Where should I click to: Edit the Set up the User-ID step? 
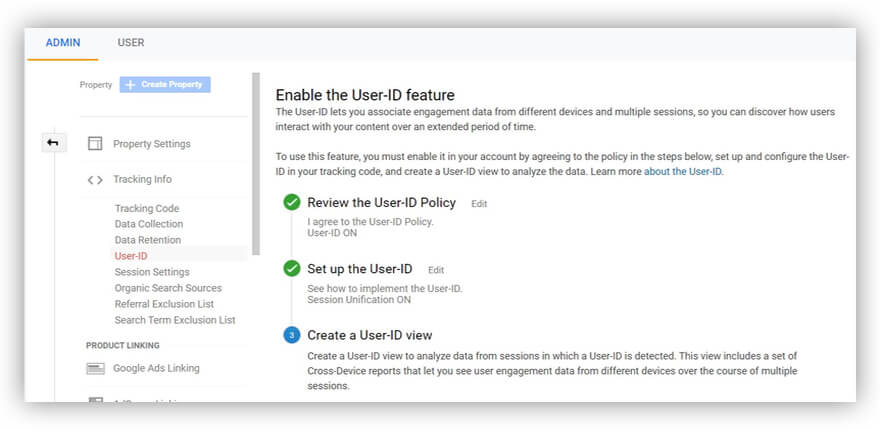point(436,270)
